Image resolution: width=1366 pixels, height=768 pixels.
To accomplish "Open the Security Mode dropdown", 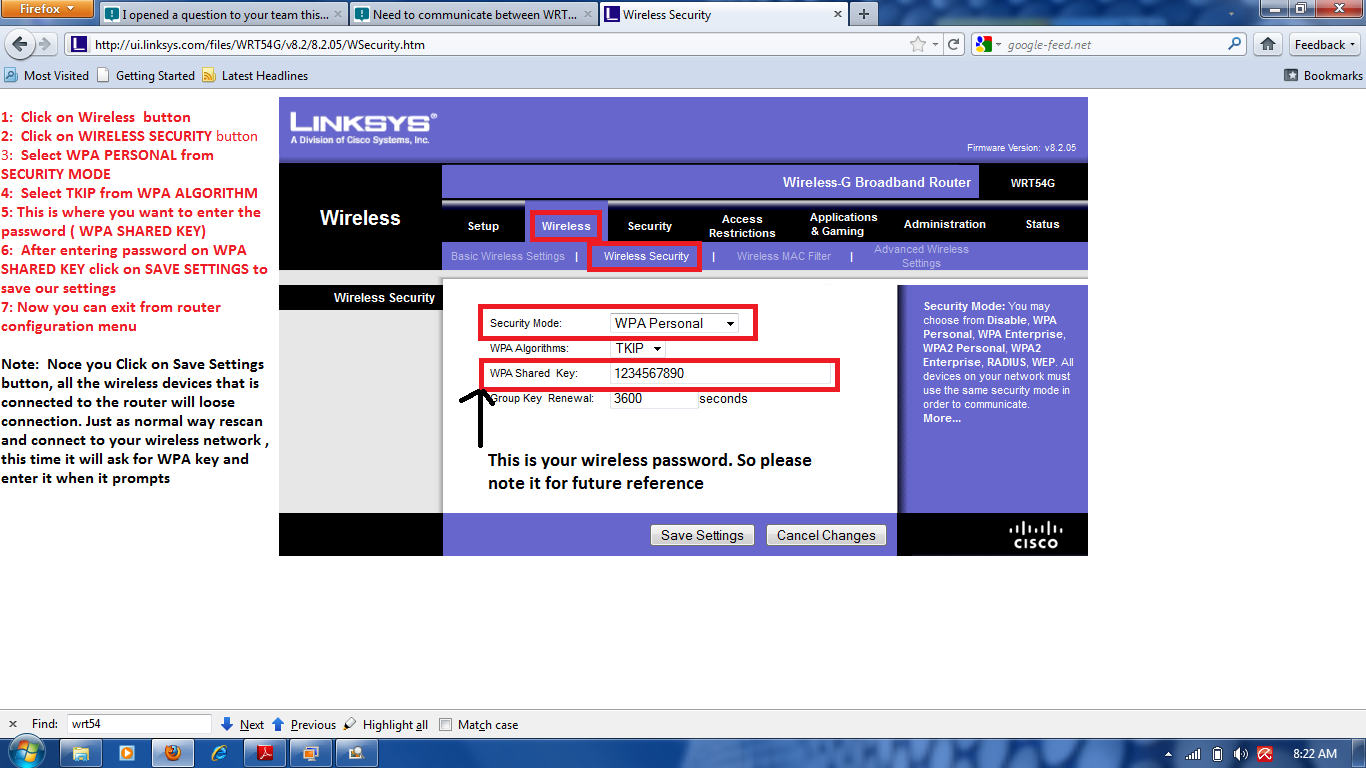I will coord(675,323).
